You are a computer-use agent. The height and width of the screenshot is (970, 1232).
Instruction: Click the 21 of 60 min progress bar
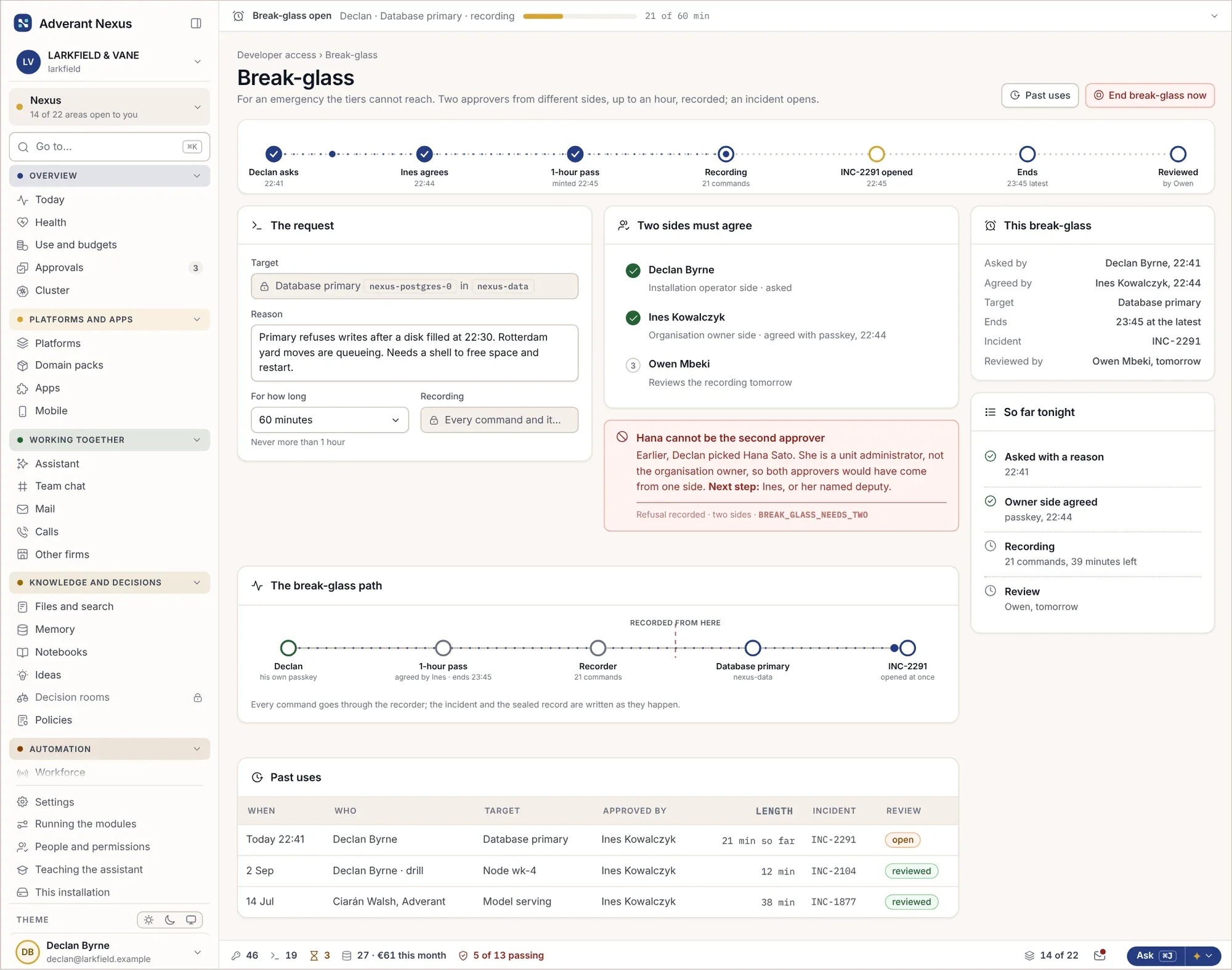(x=580, y=16)
